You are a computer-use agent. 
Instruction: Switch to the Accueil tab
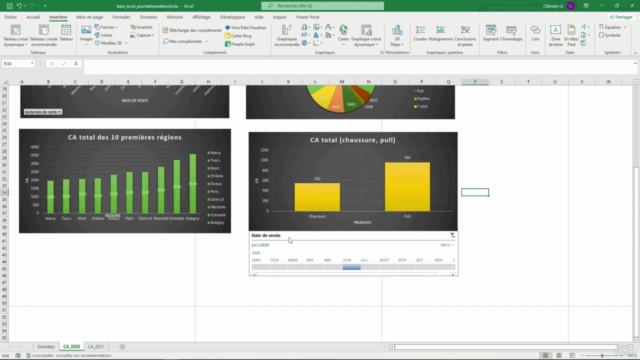[x=33, y=17]
